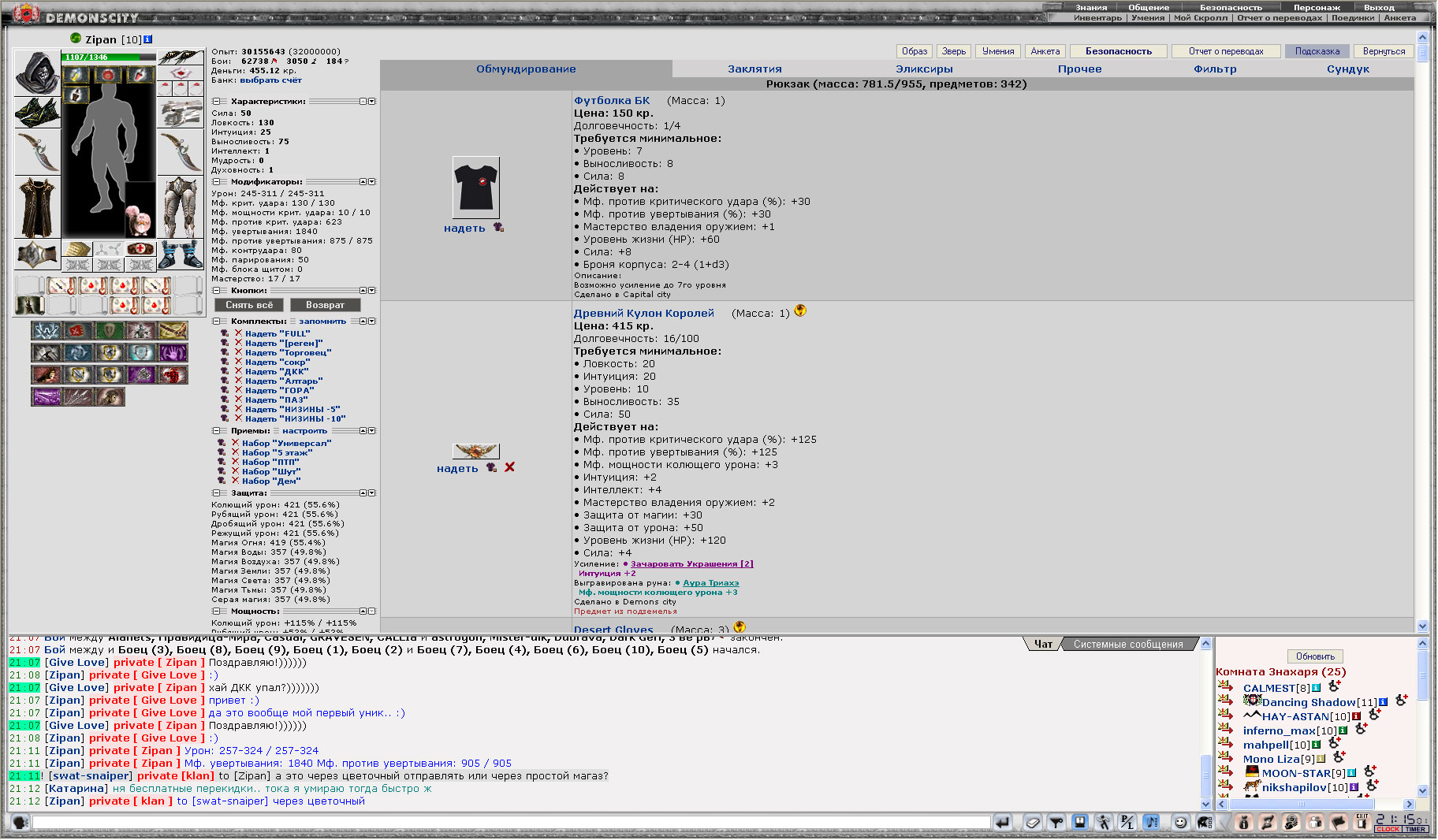1438x840 pixels.
Task: Move Характеристики section down with arrow
Action: point(372,102)
